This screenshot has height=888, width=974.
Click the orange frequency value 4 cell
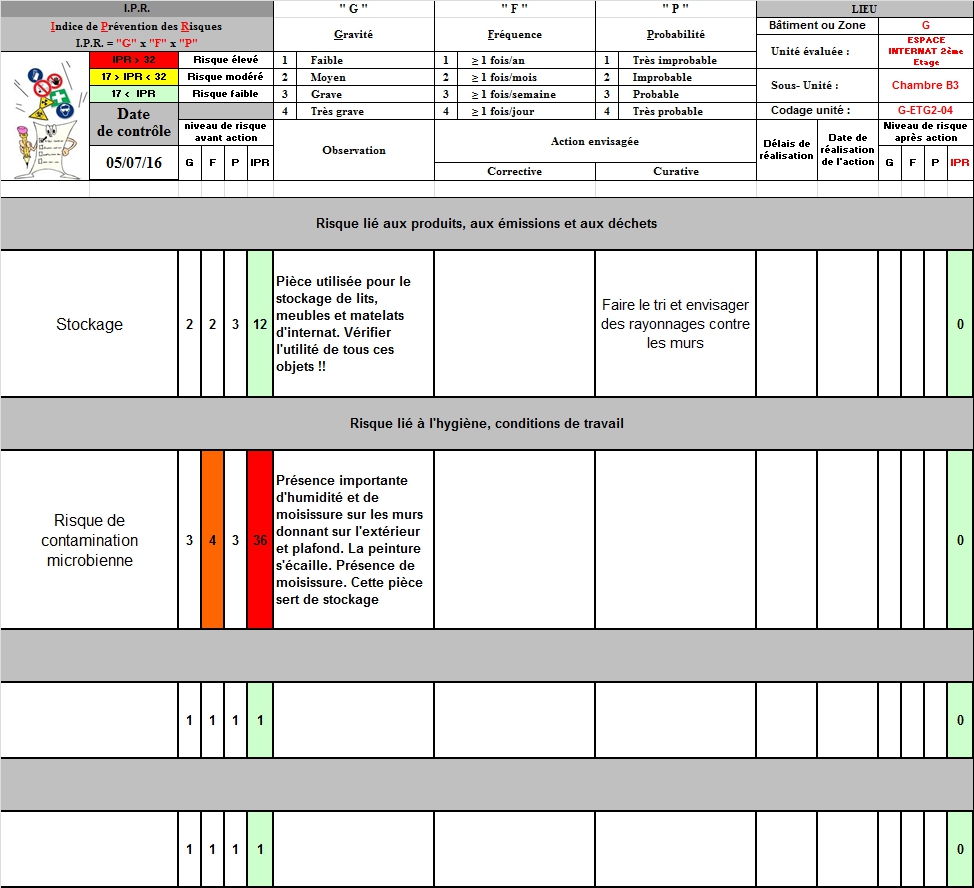(x=212, y=540)
